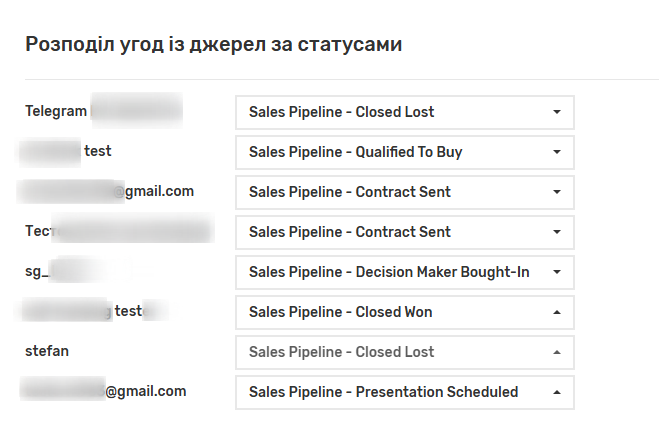Click the stefan source label
This screenshot has height=439, width=659.
click(47, 351)
